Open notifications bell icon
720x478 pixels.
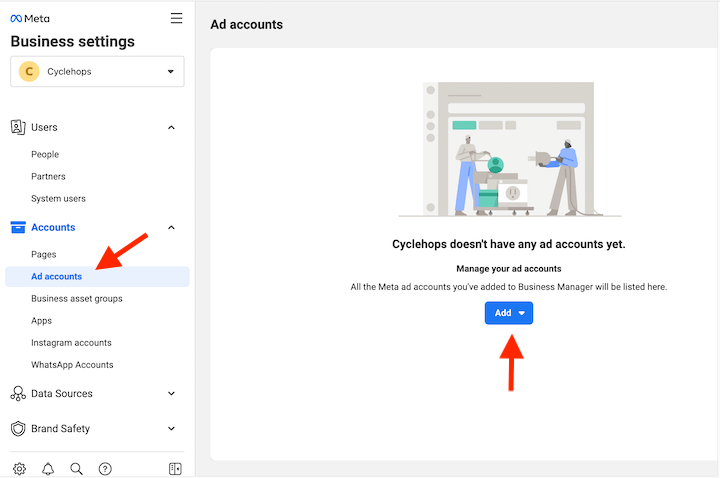[x=48, y=469]
